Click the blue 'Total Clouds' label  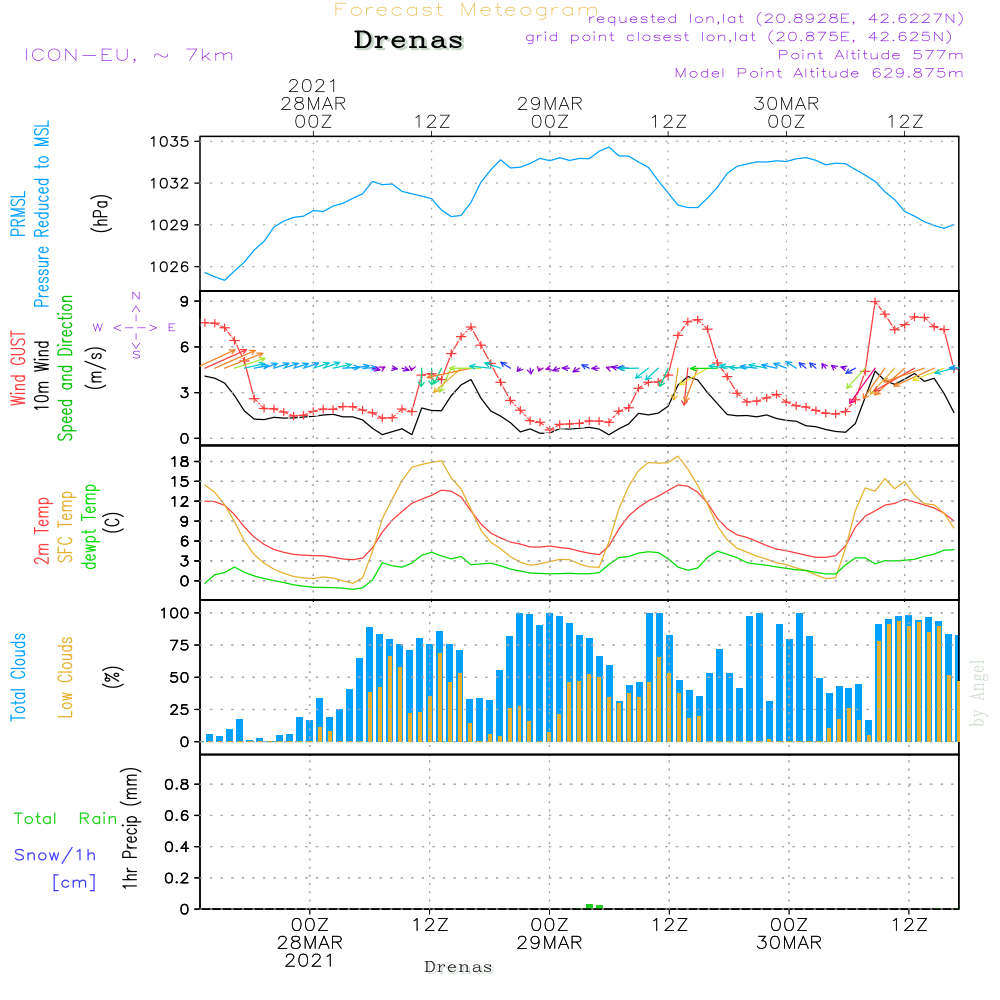(x=18, y=677)
